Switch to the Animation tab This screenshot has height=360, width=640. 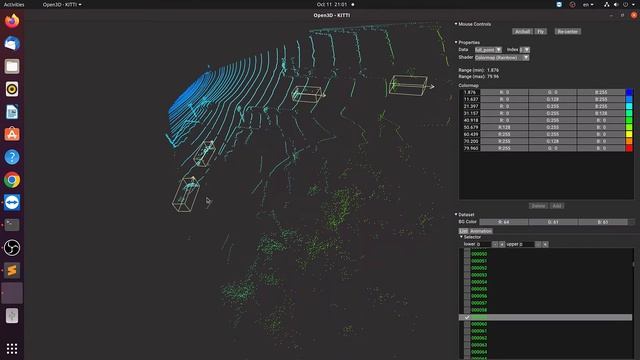click(481, 231)
